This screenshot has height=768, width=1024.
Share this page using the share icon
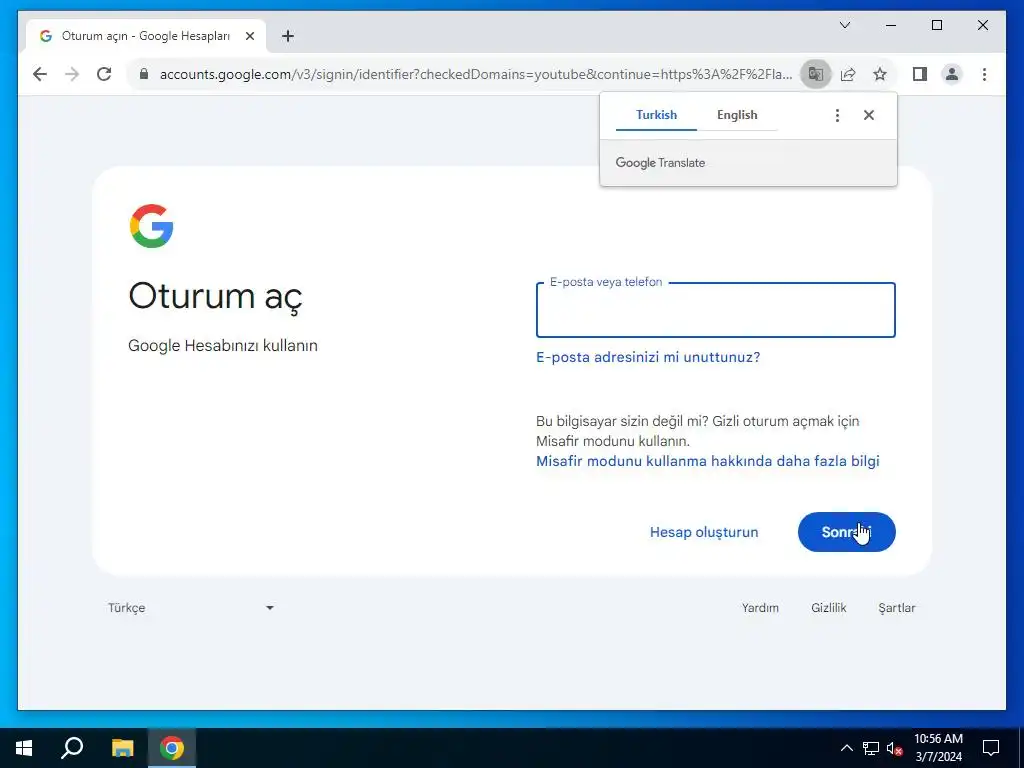click(x=848, y=74)
